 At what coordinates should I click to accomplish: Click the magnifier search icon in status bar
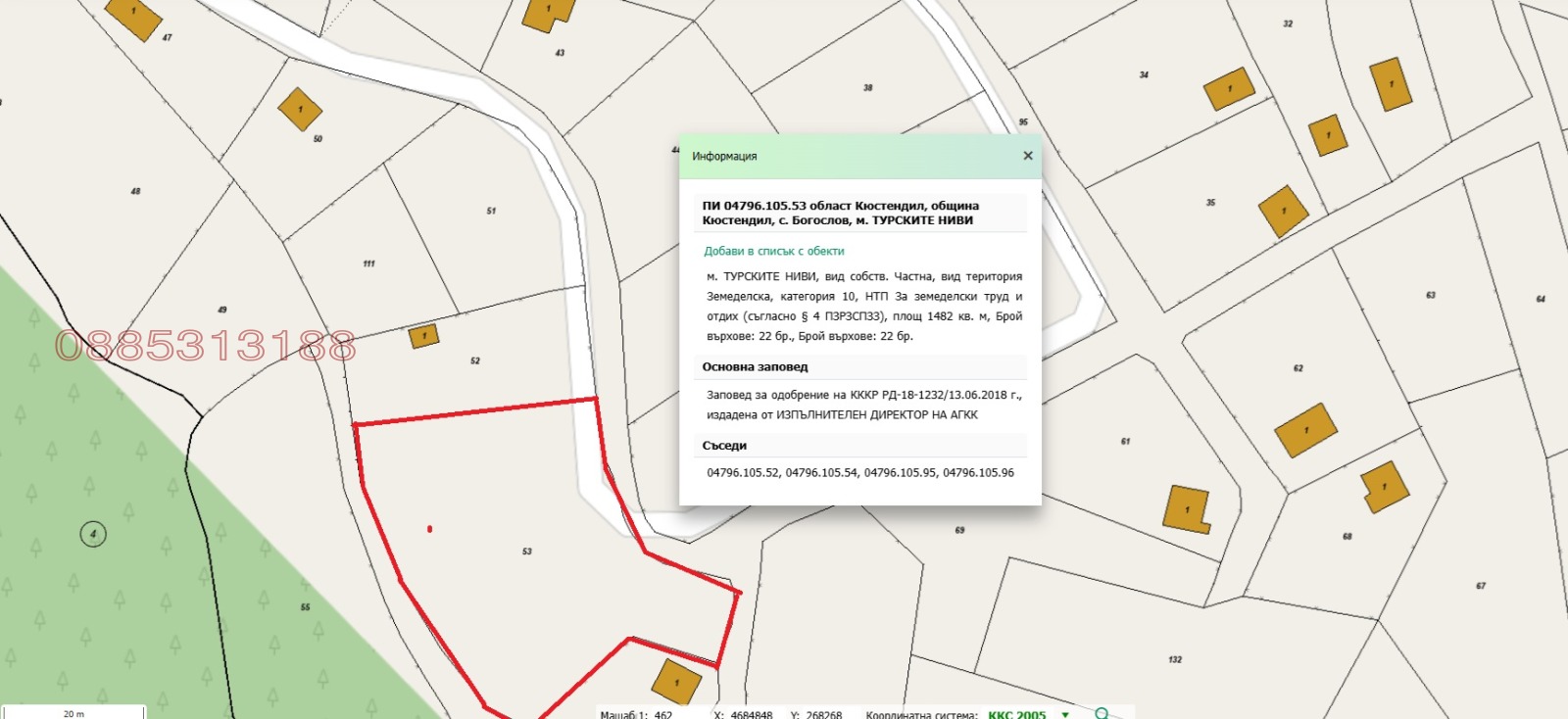1102,713
